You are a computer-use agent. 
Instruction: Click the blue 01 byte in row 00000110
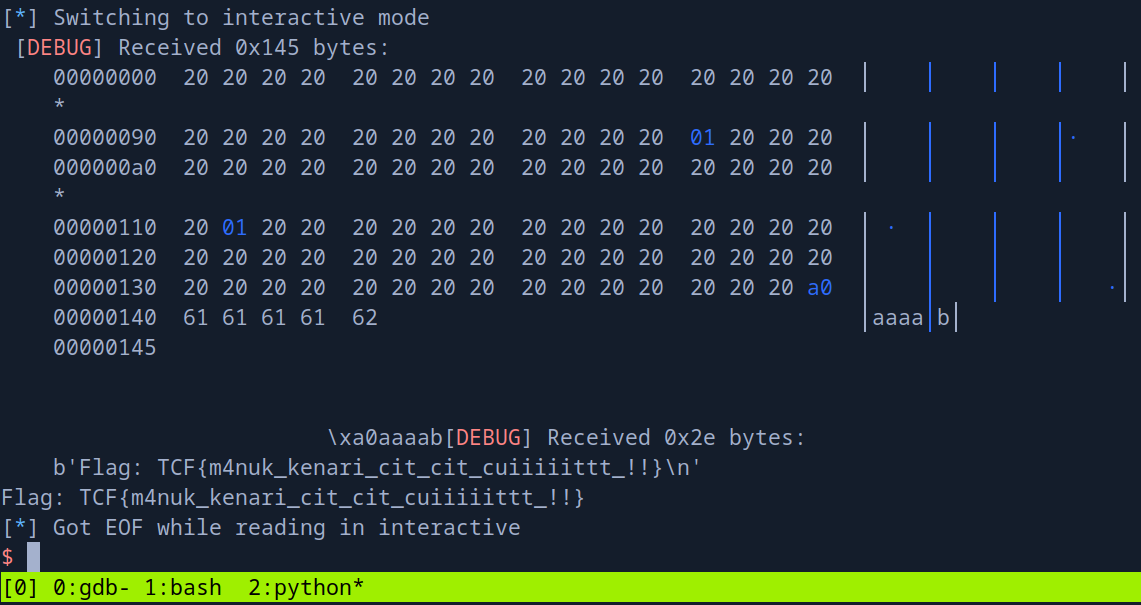pos(234,228)
